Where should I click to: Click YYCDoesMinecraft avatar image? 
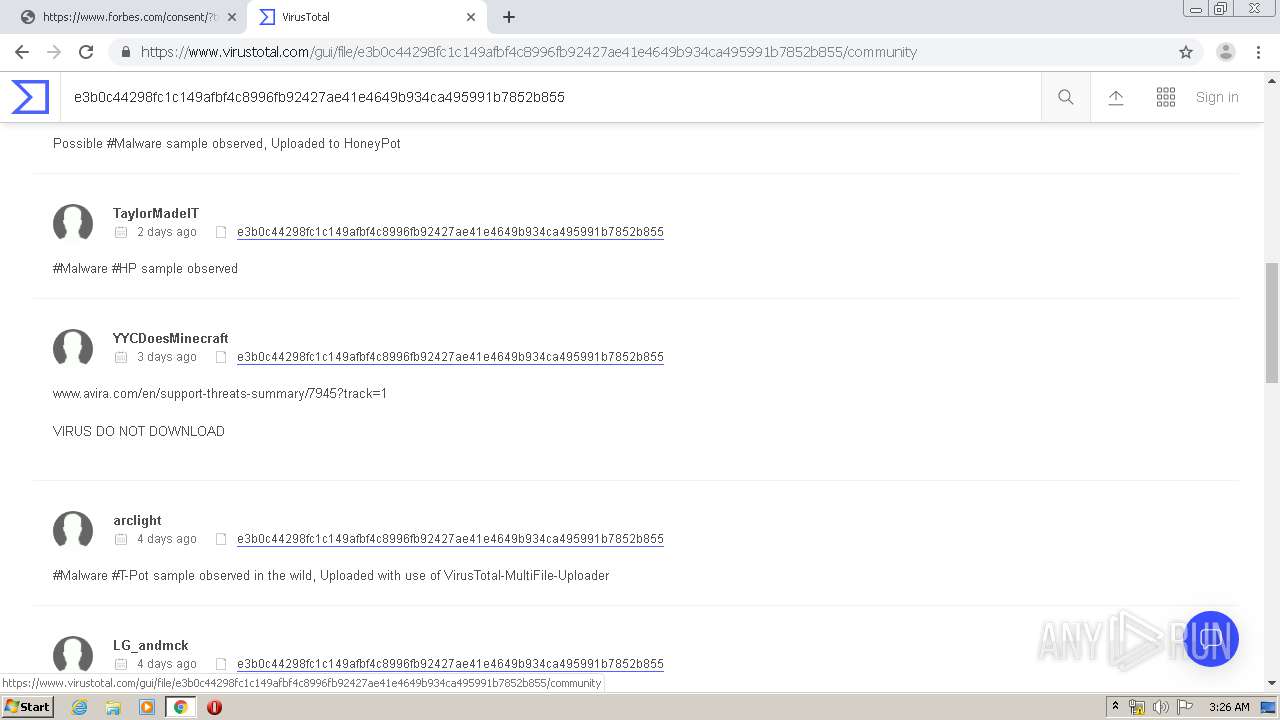(73, 348)
